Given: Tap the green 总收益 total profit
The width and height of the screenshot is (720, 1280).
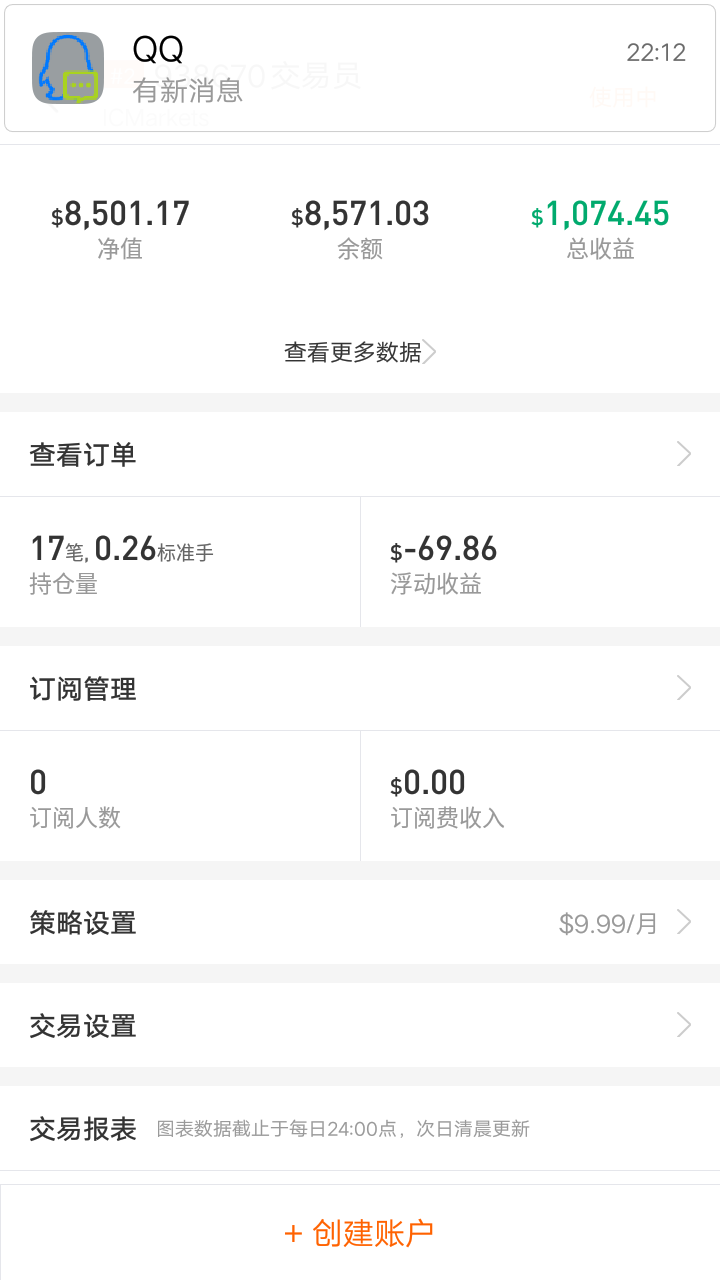Looking at the screenshot, I should (x=600, y=215).
